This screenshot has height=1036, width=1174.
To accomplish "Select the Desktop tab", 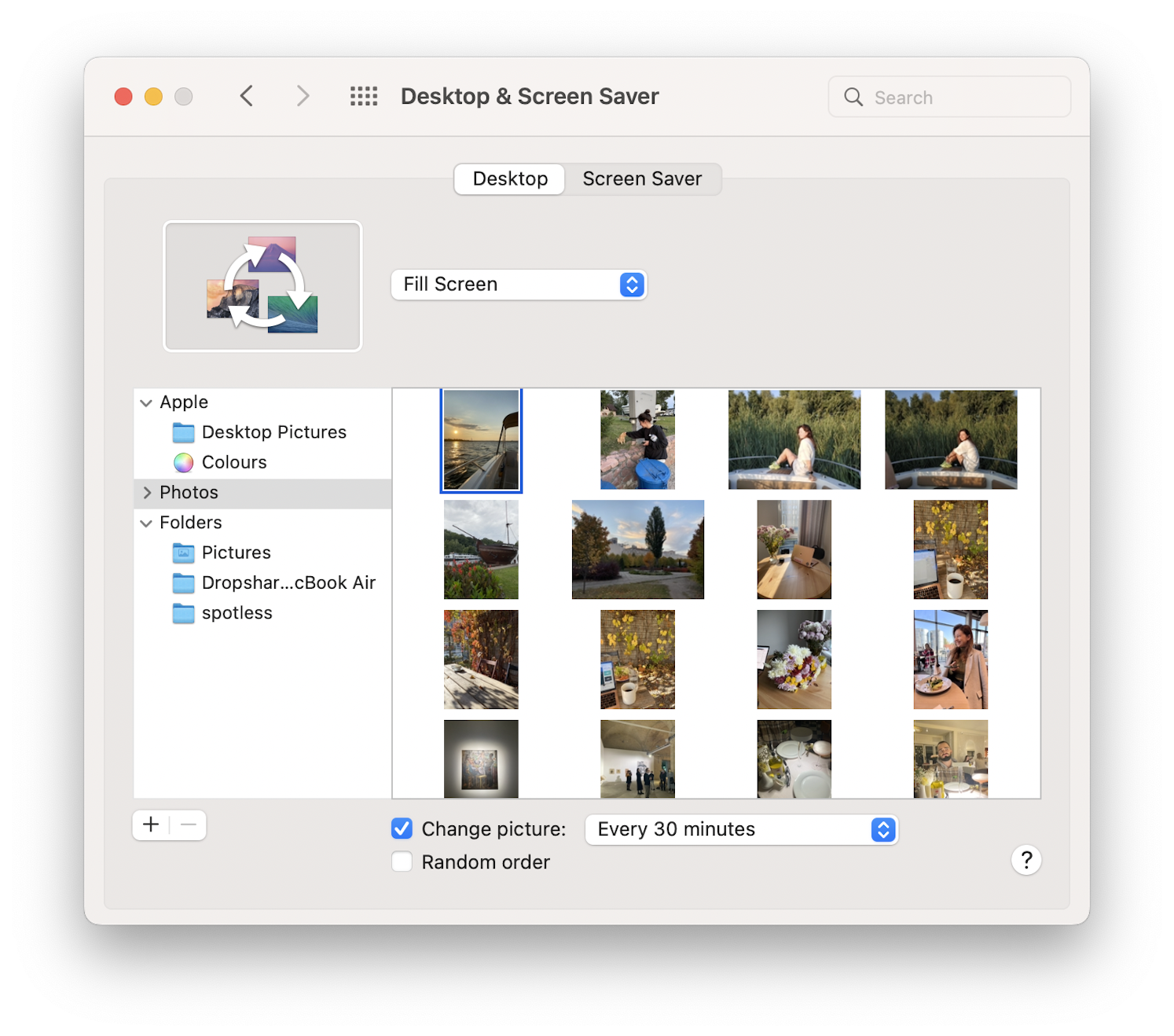I will click(508, 178).
